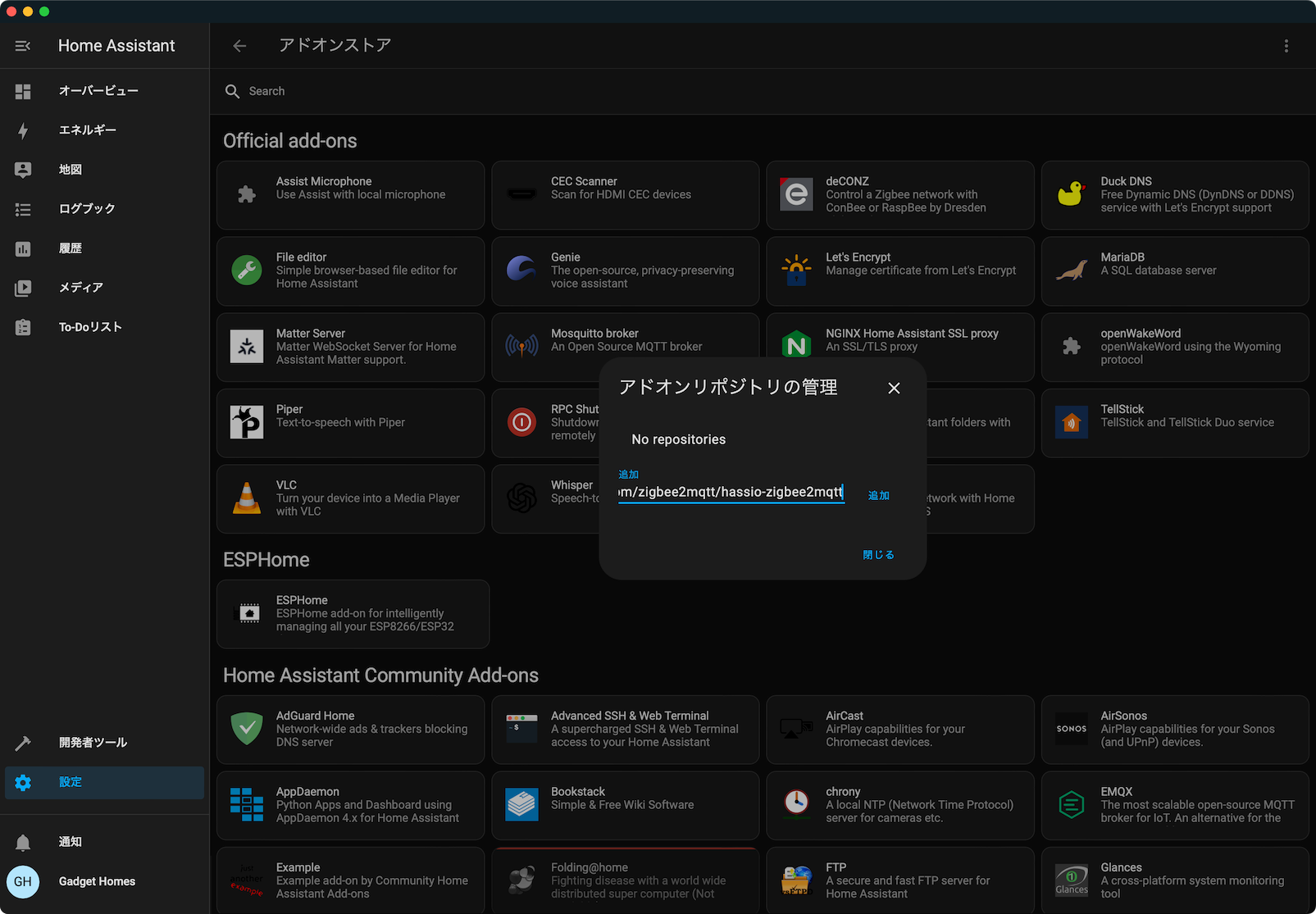Image resolution: width=1316 pixels, height=914 pixels.
Task: Click the VLC cone icon
Action: click(247, 498)
